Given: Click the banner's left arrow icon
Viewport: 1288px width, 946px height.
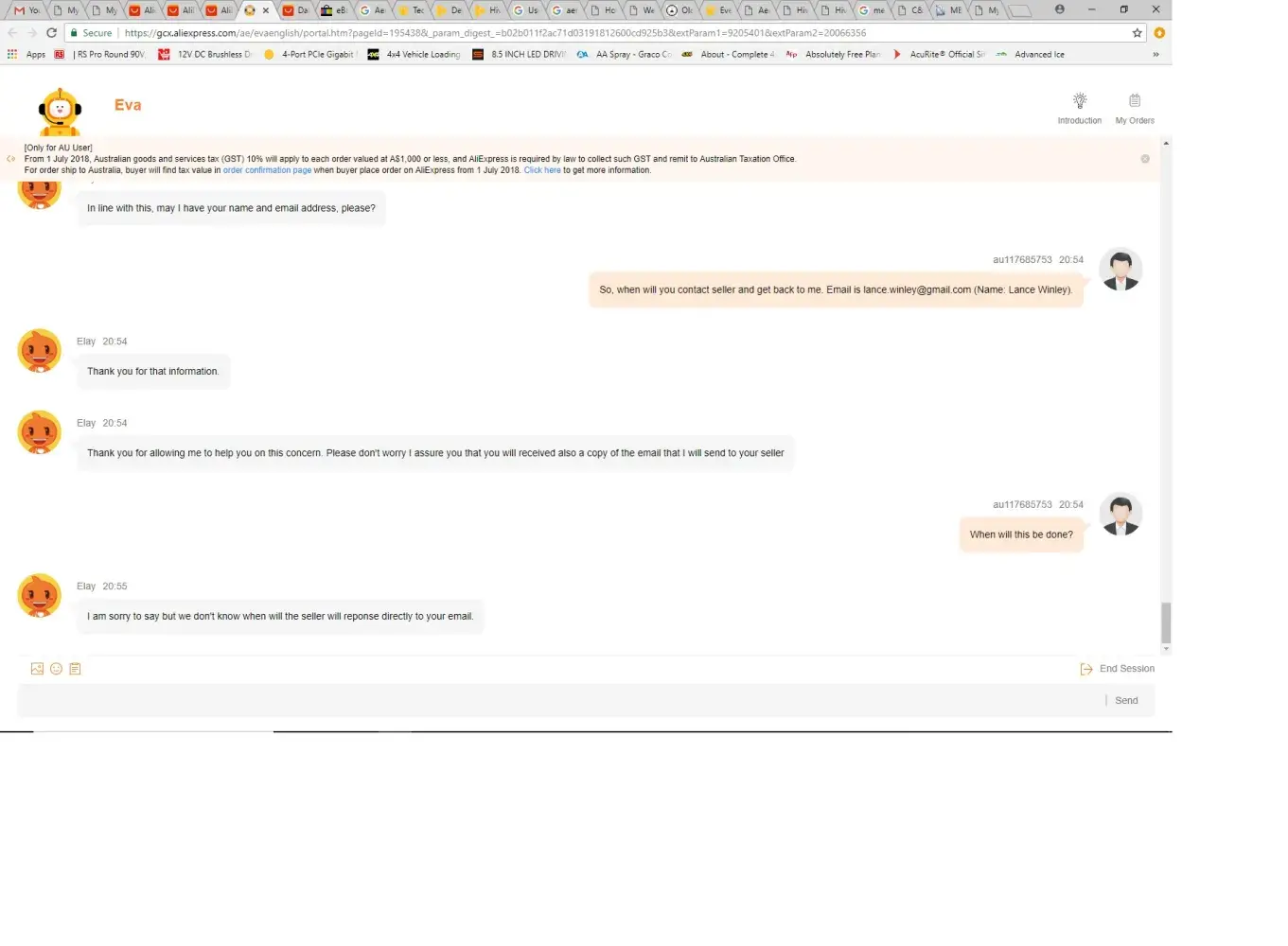Looking at the screenshot, I should pyautogui.click(x=10, y=159).
